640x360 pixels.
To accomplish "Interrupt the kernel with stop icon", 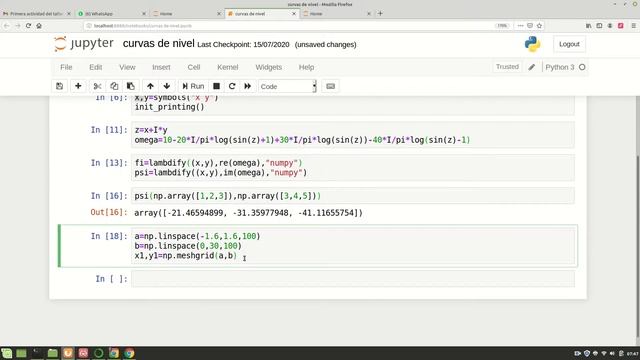I will (x=216, y=86).
